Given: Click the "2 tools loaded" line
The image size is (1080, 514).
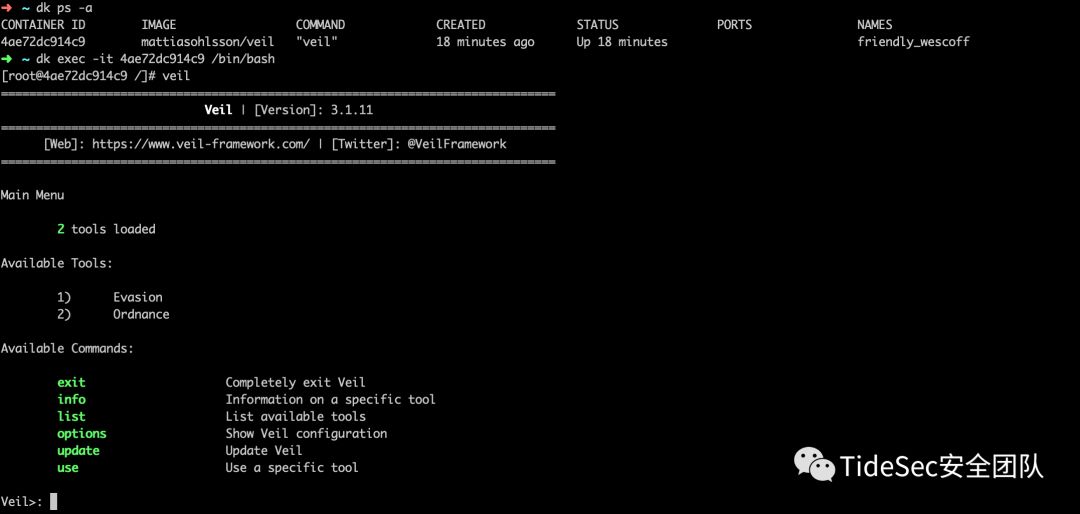Looking at the screenshot, I should (106, 229).
